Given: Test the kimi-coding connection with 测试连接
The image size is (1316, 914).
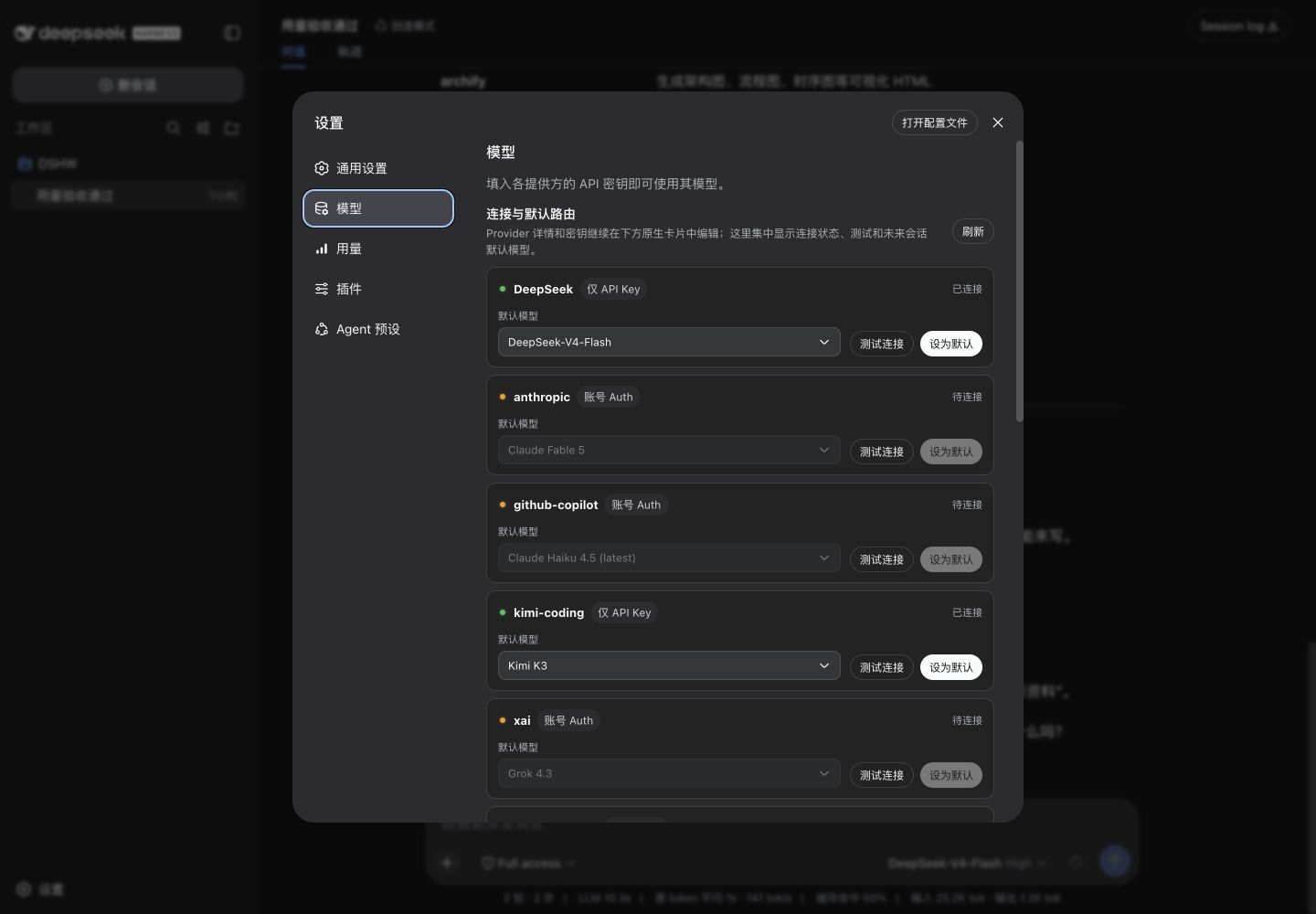Looking at the screenshot, I should (882, 667).
